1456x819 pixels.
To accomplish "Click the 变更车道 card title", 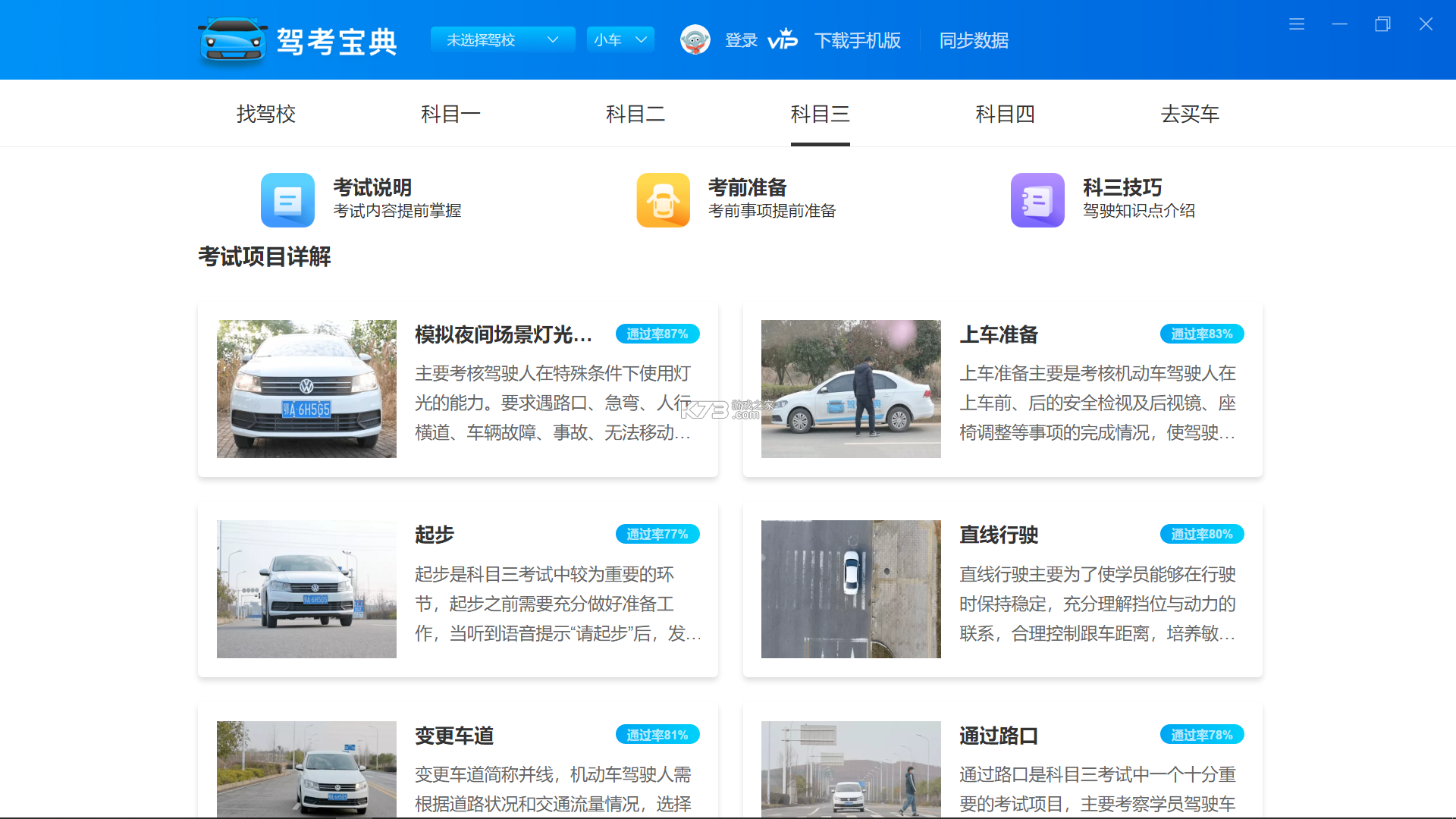I will coord(454,736).
